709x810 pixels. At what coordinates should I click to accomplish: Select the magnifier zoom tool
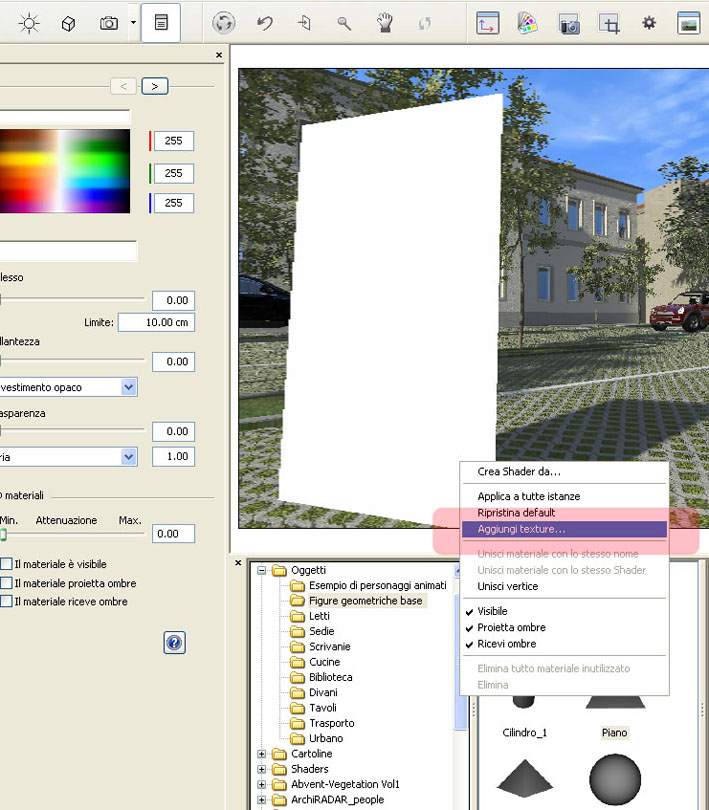tap(345, 23)
